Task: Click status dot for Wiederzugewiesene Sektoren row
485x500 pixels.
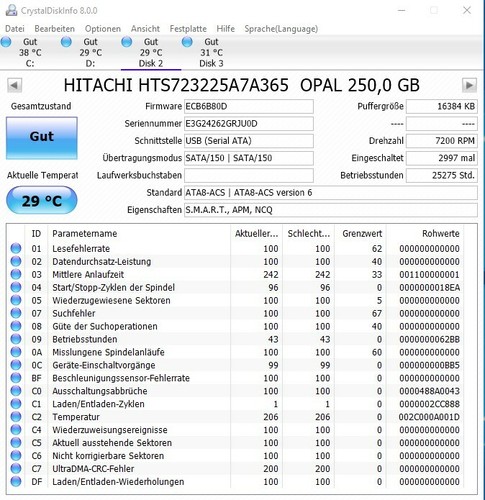Action: coord(16,300)
